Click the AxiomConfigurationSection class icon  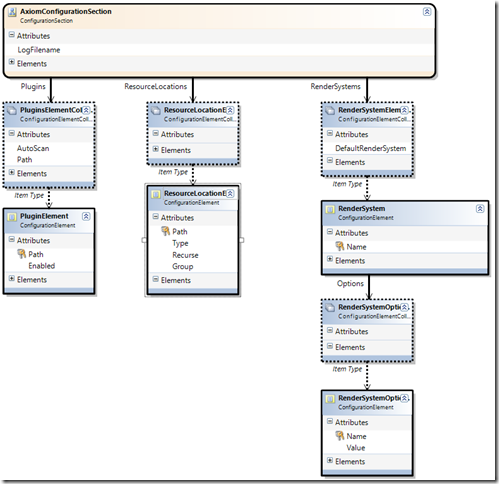[13, 12]
